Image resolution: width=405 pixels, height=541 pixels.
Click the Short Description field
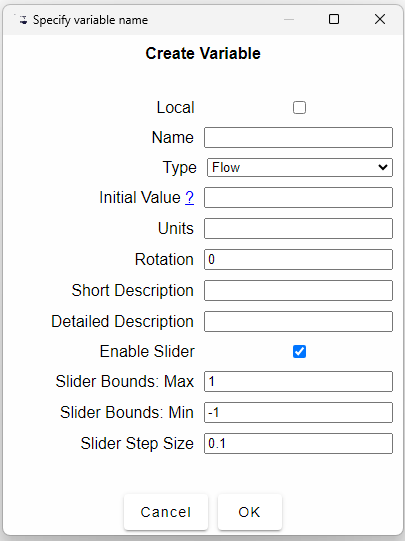pyautogui.click(x=298, y=290)
